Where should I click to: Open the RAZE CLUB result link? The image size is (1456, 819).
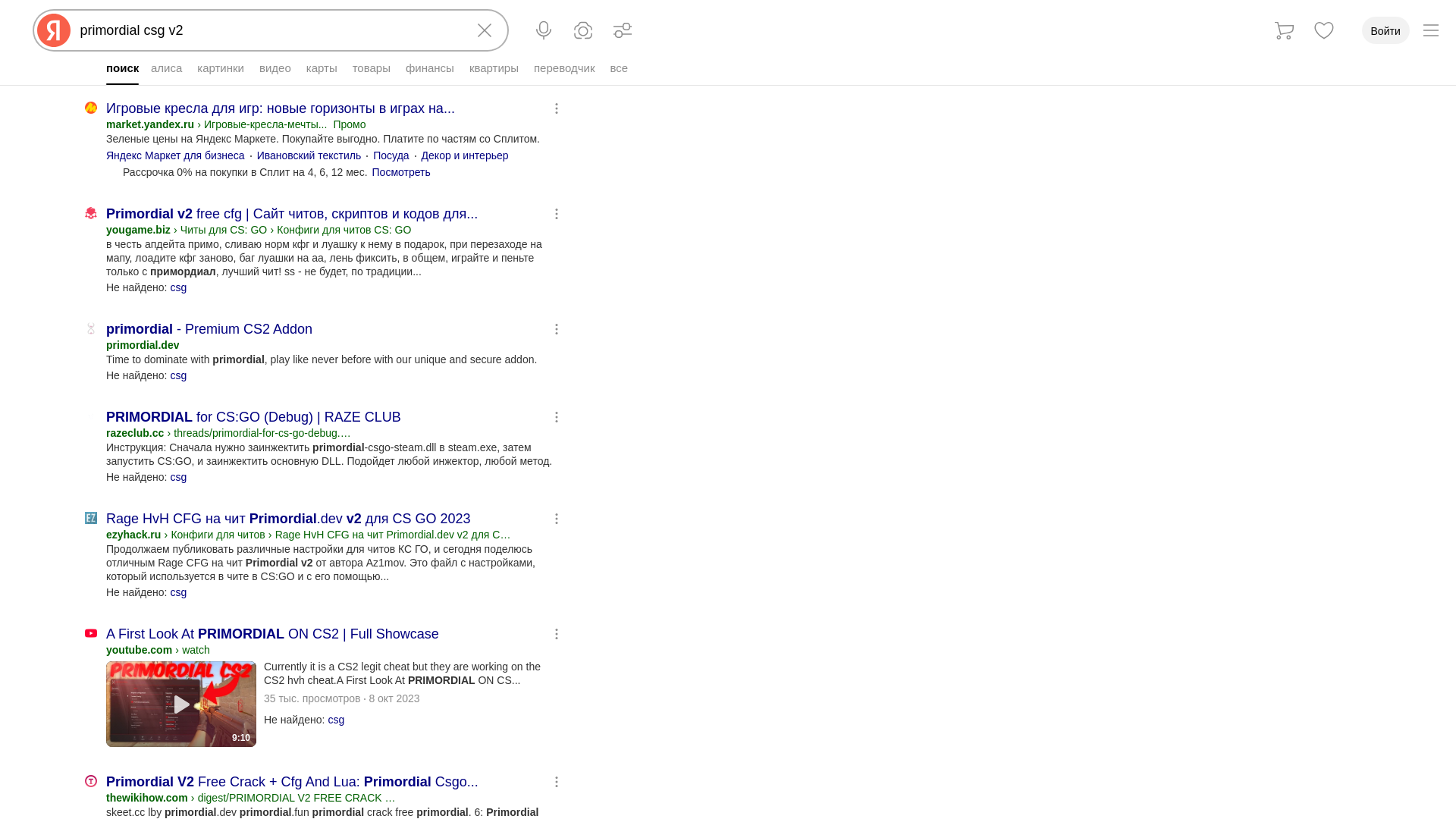(x=253, y=417)
